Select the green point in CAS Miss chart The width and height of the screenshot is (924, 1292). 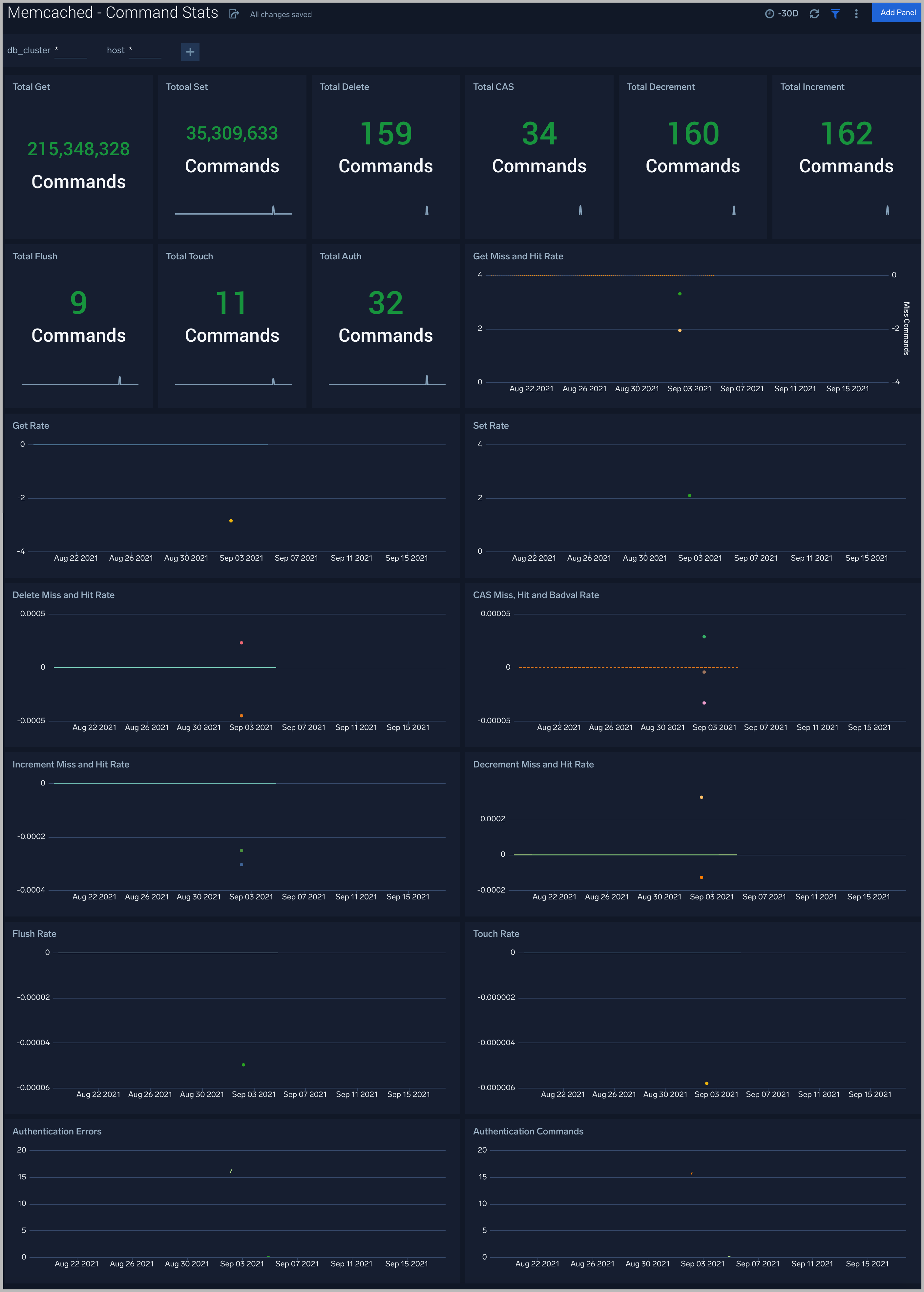click(x=704, y=636)
